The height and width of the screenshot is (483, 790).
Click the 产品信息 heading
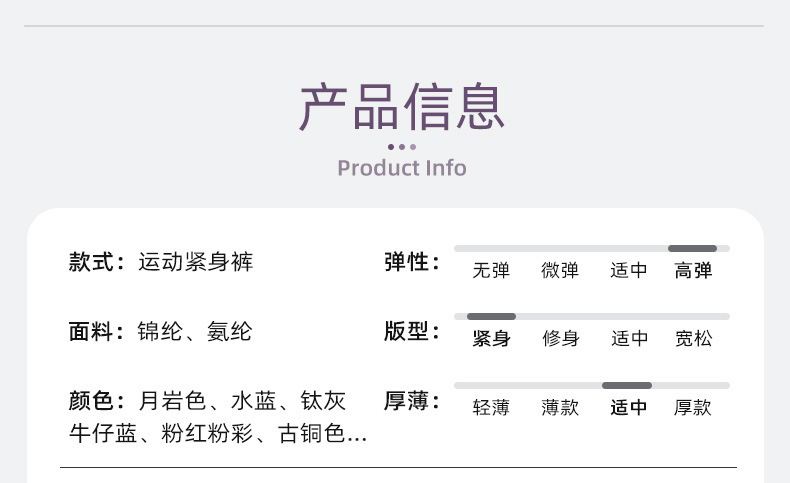(x=402, y=107)
